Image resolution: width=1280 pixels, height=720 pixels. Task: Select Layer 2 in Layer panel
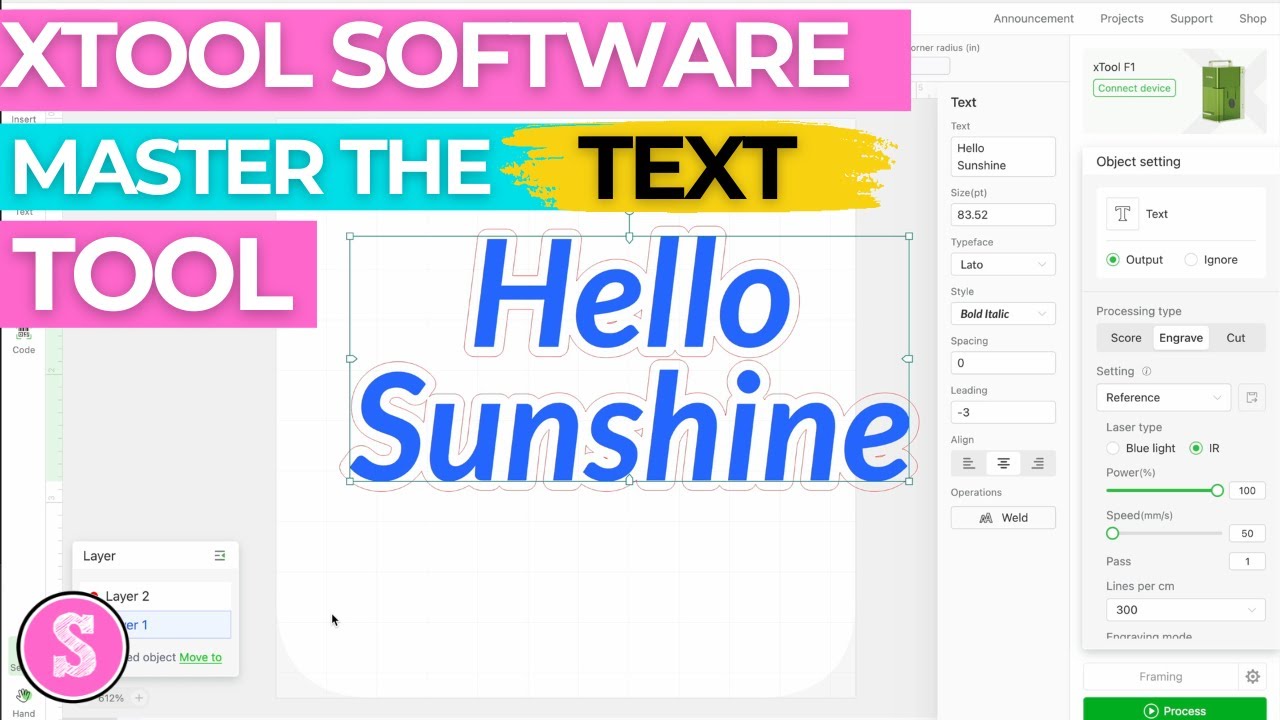[x=156, y=596]
